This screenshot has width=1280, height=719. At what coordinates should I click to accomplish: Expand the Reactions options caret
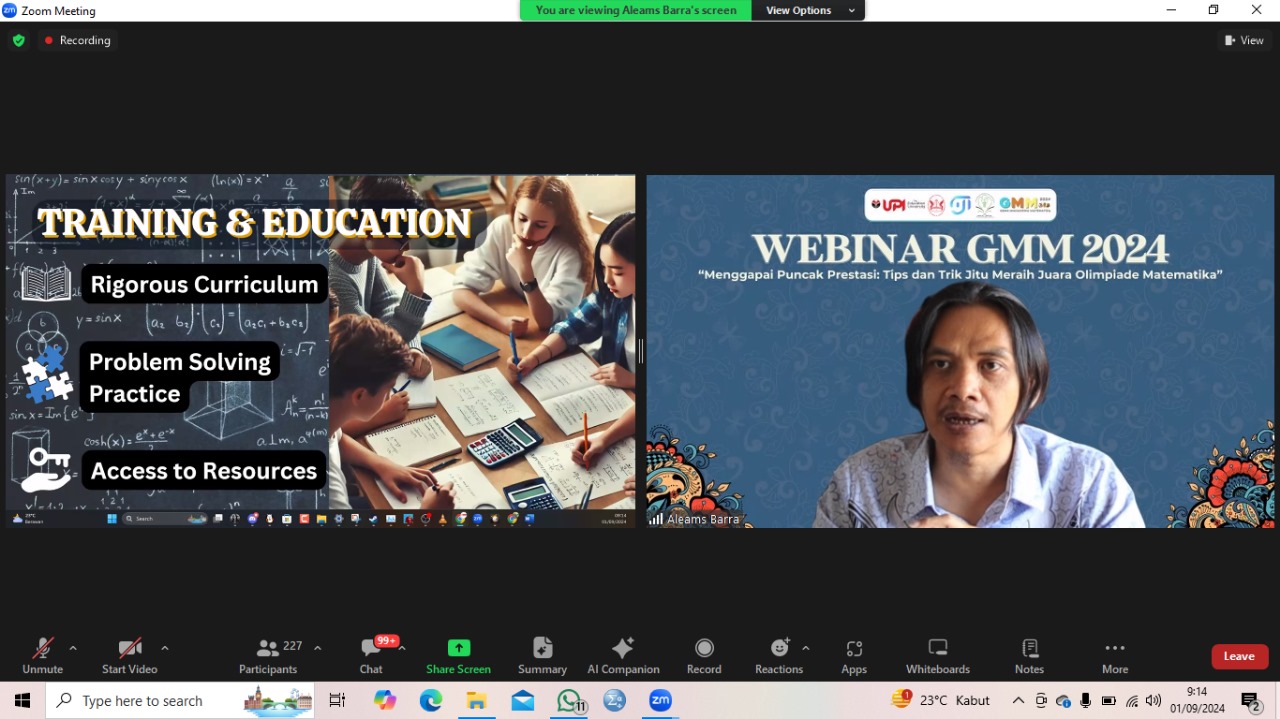coord(806,648)
